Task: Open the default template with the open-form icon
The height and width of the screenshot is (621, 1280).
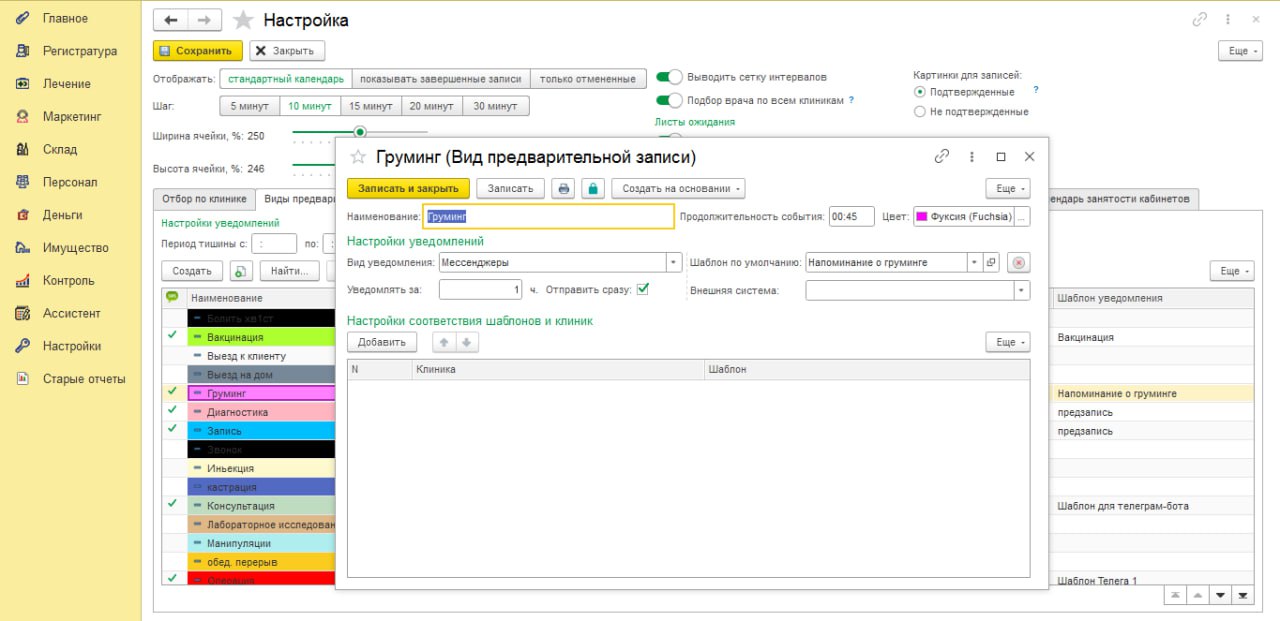Action: pyautogui.click(x=991, y=262)
